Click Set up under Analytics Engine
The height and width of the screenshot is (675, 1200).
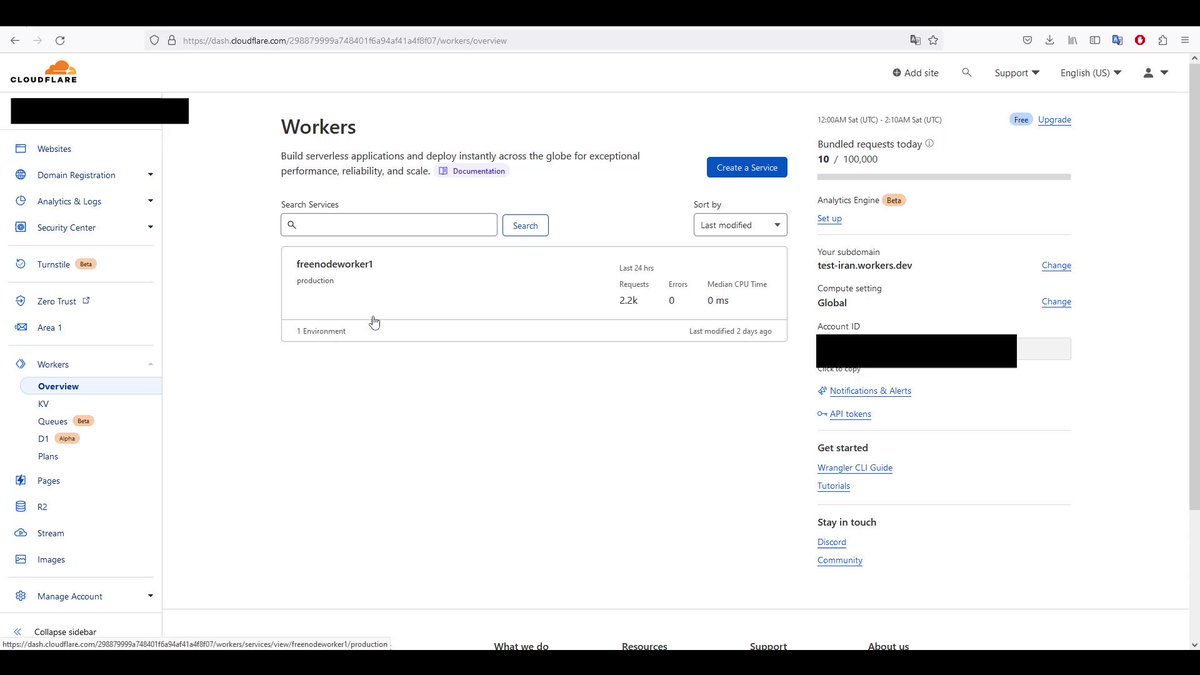[829, 219]
